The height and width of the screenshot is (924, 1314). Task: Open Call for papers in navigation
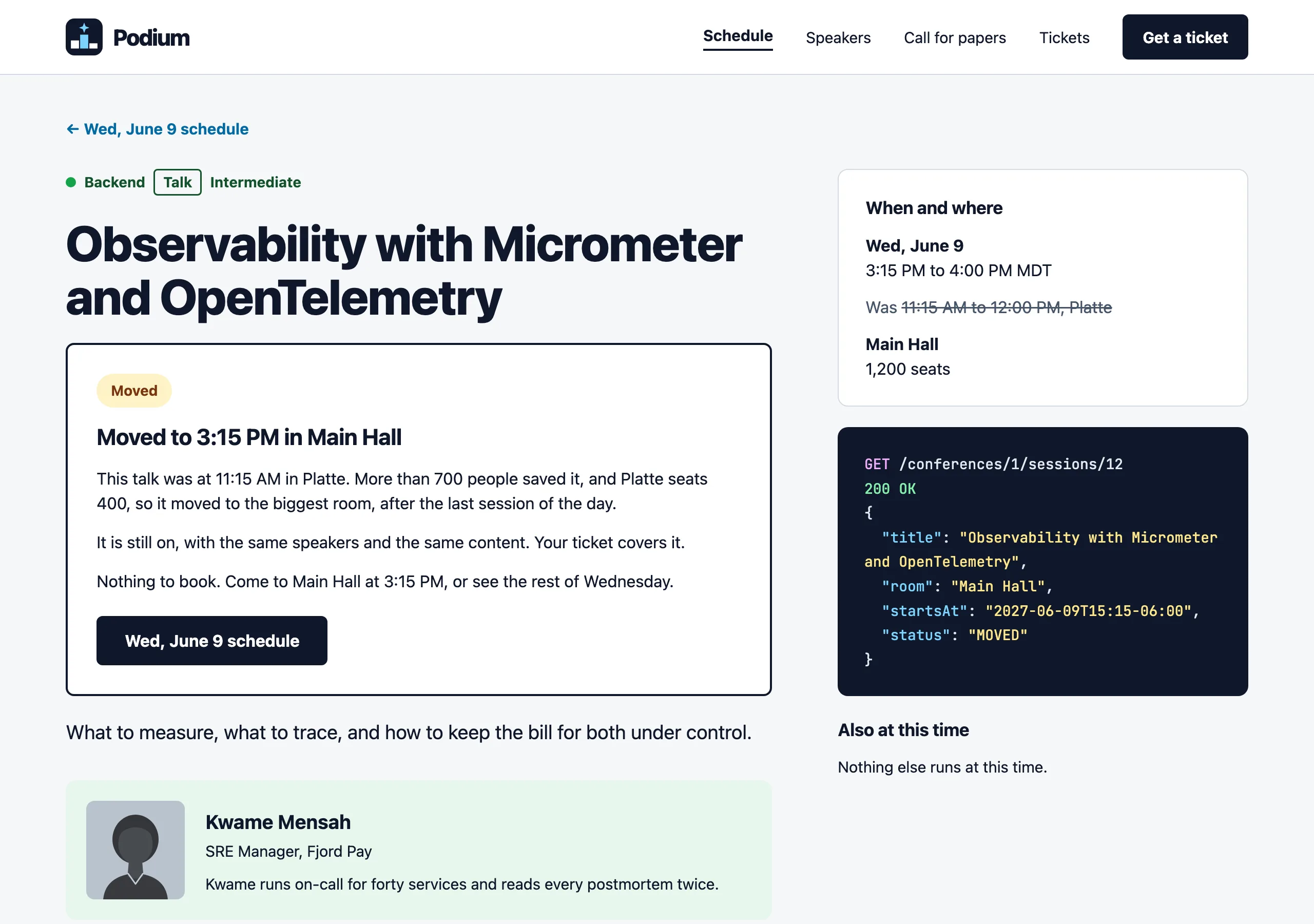pos(955,38)
